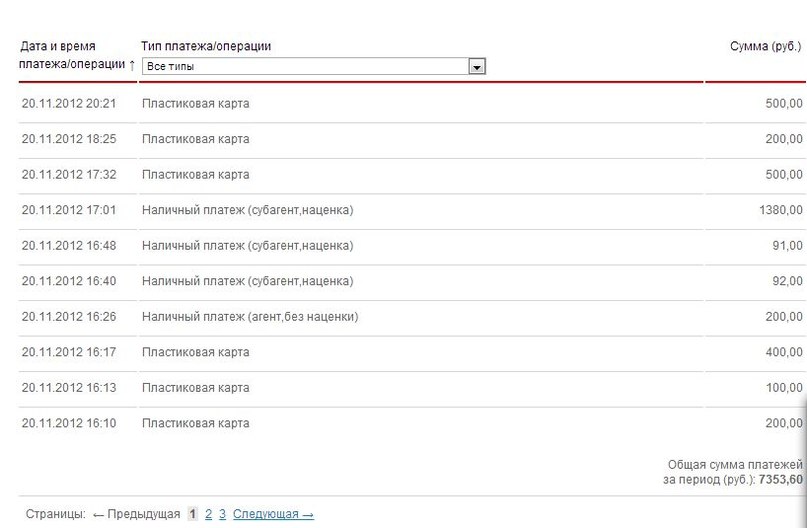Viewport: 807px width, 528px height.
Task: Select the 20.11.2012 16:13 payment row
Action: pyautogui.click(x=412, y=388)
